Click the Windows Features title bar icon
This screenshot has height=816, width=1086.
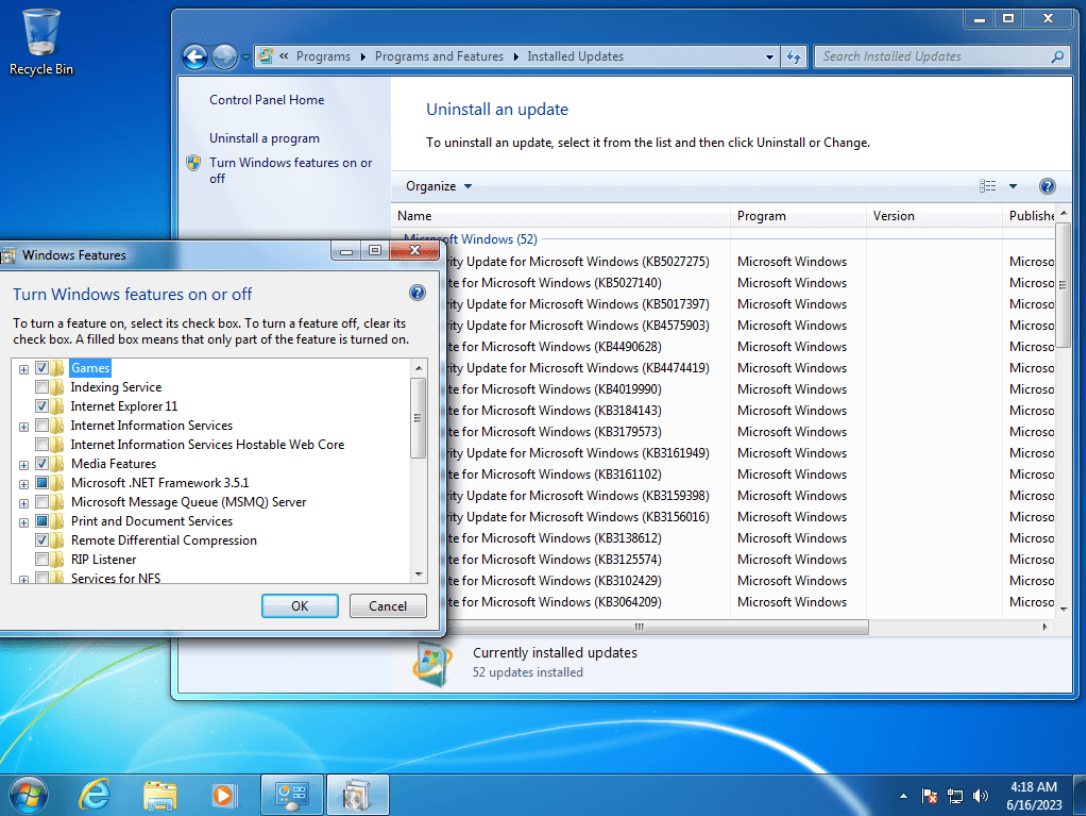click(x=8, y=256)
